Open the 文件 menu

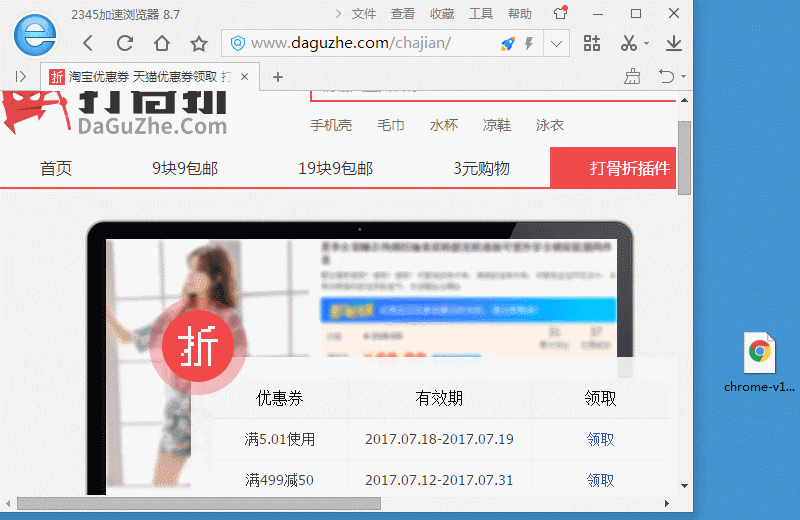pos(364,14)
